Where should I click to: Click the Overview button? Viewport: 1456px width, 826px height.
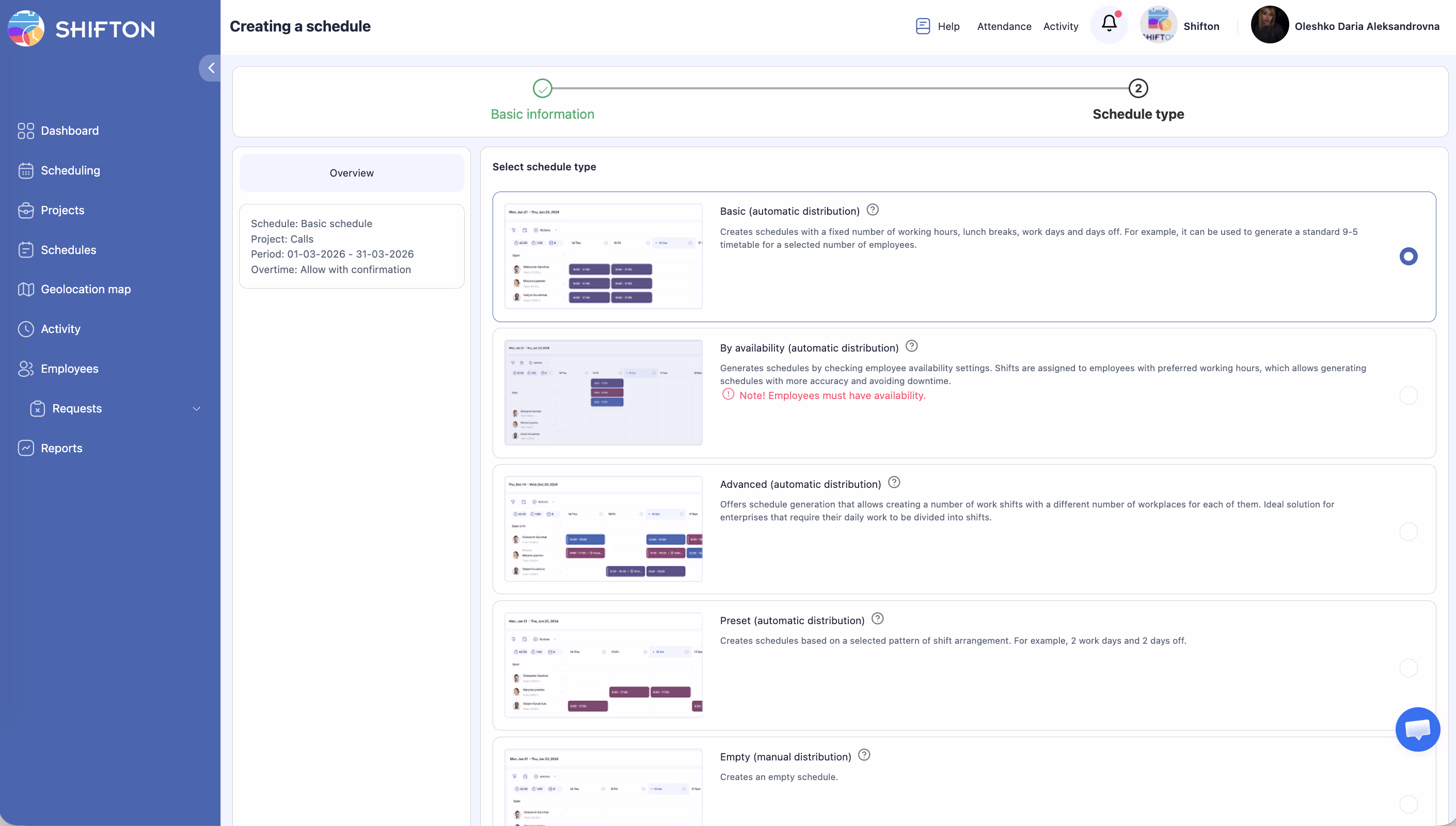click(x=351, y=173)
